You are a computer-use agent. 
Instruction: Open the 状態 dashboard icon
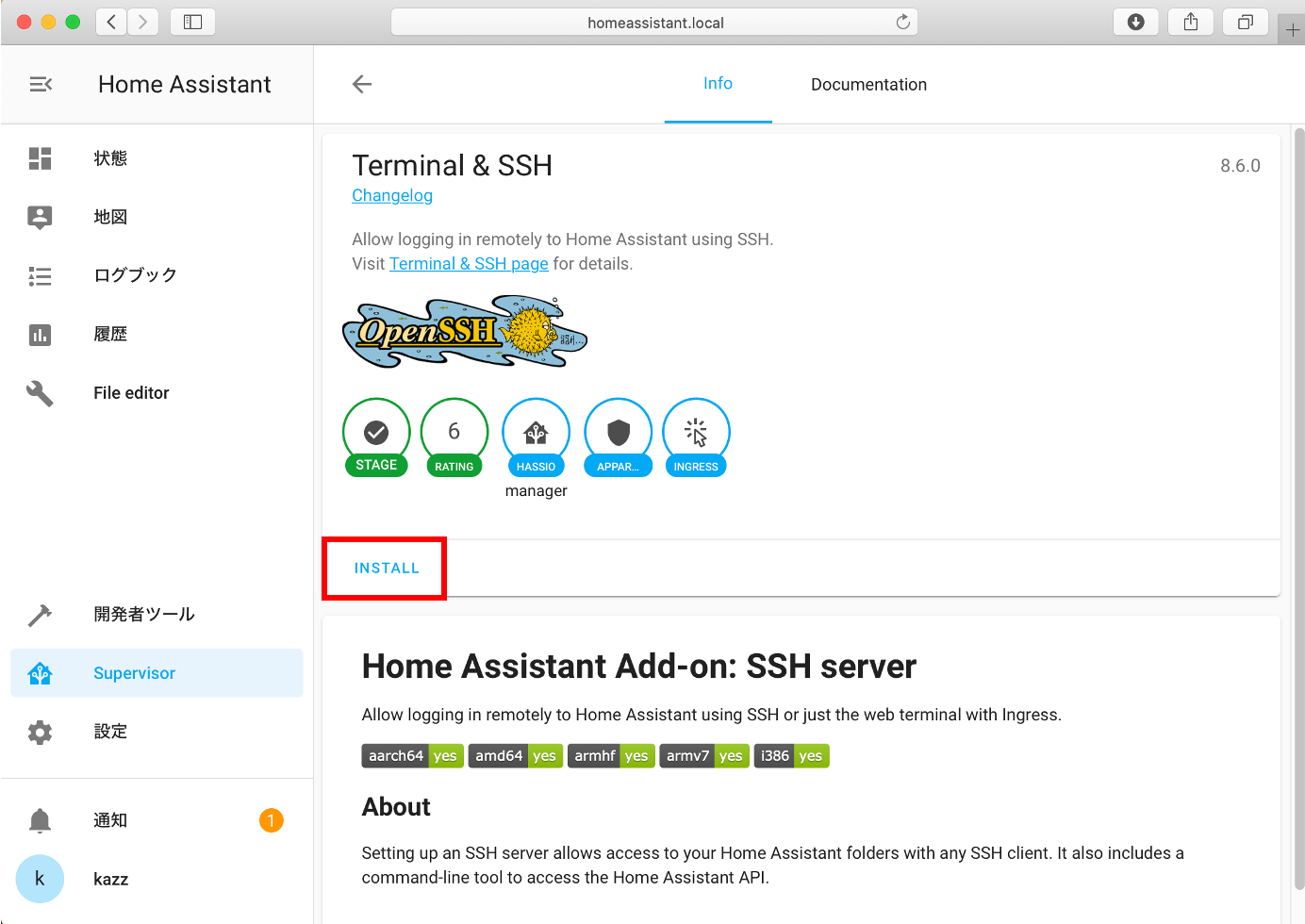coord(40,158)
